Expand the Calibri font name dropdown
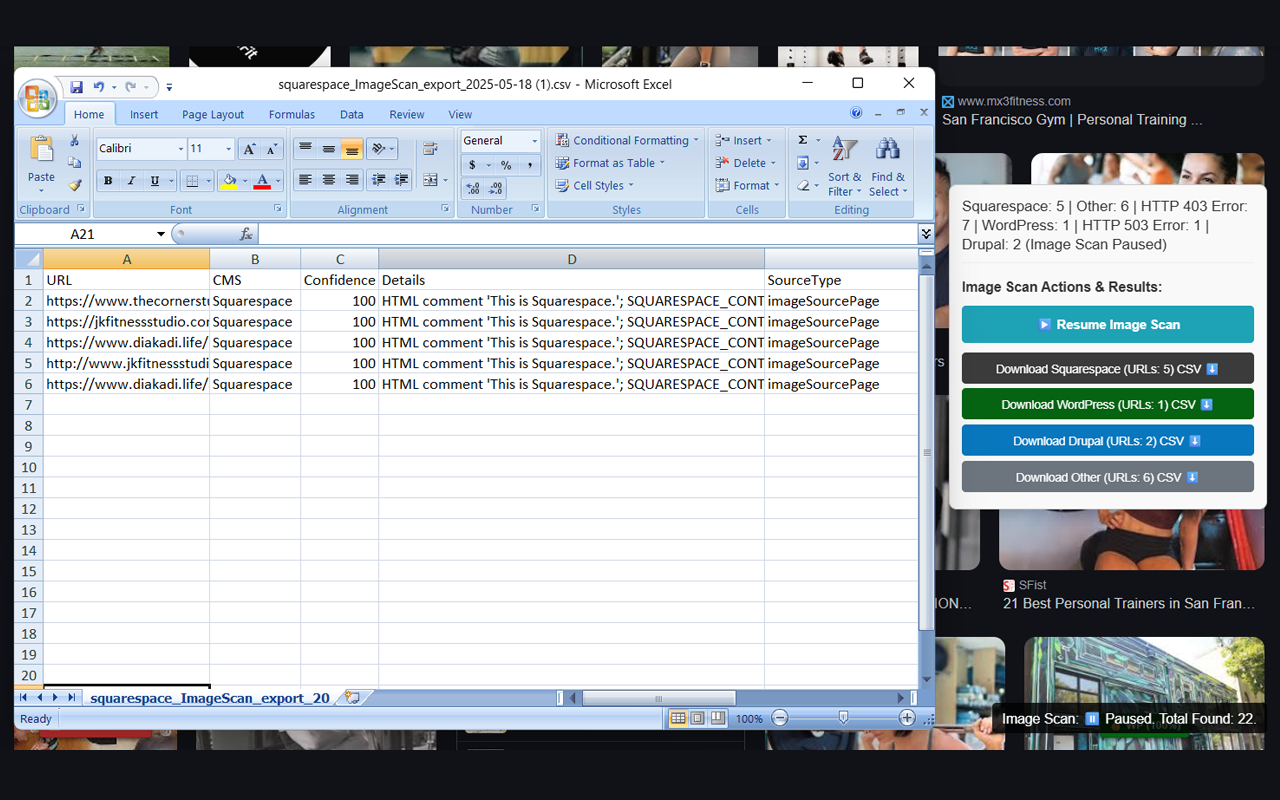Image resolution: width=1280 pixels, height=800 pixels. coord(181,149)
